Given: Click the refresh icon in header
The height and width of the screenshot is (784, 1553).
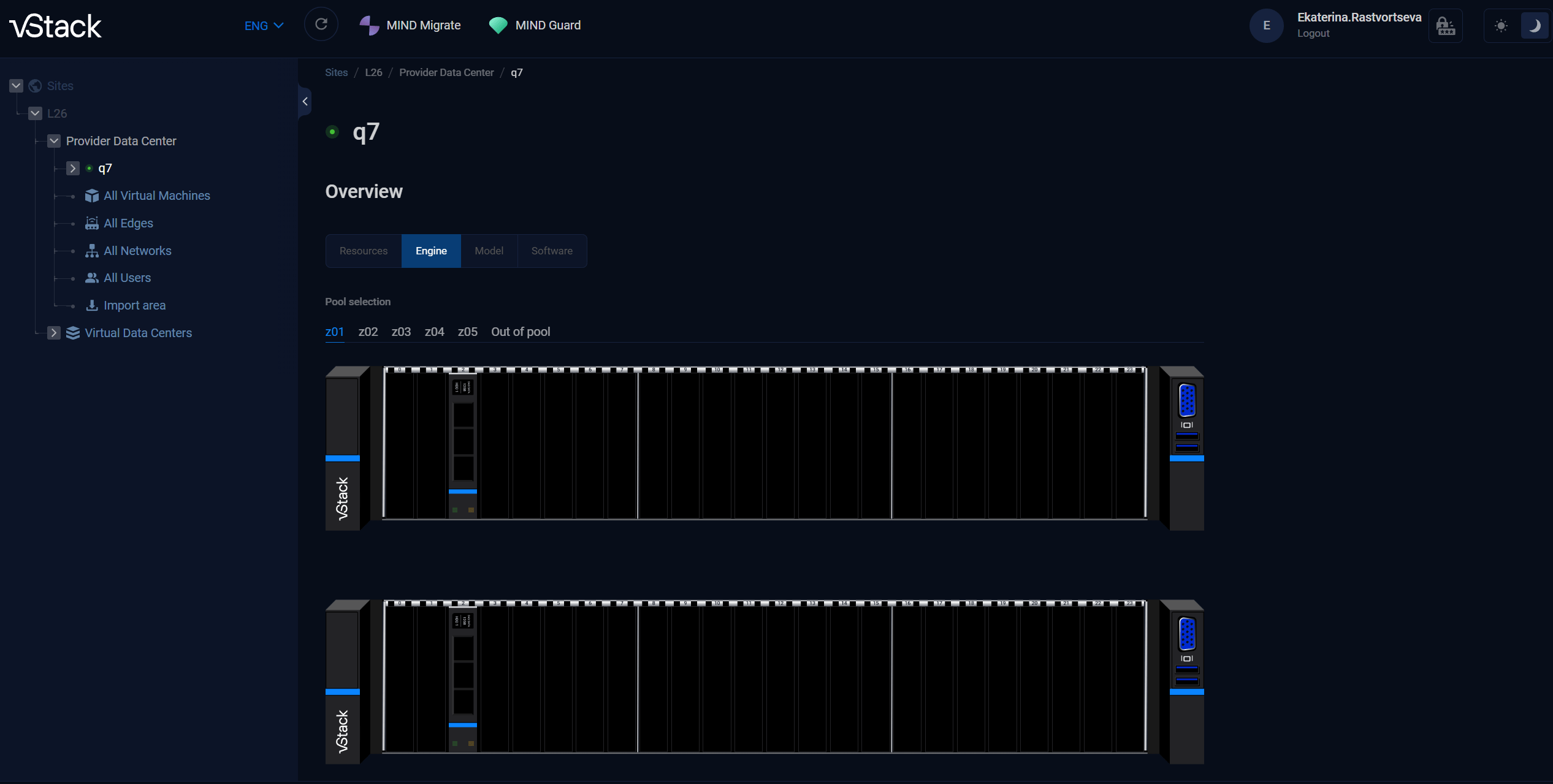Looking at the screenshot, I should click(x=321, y=25).
